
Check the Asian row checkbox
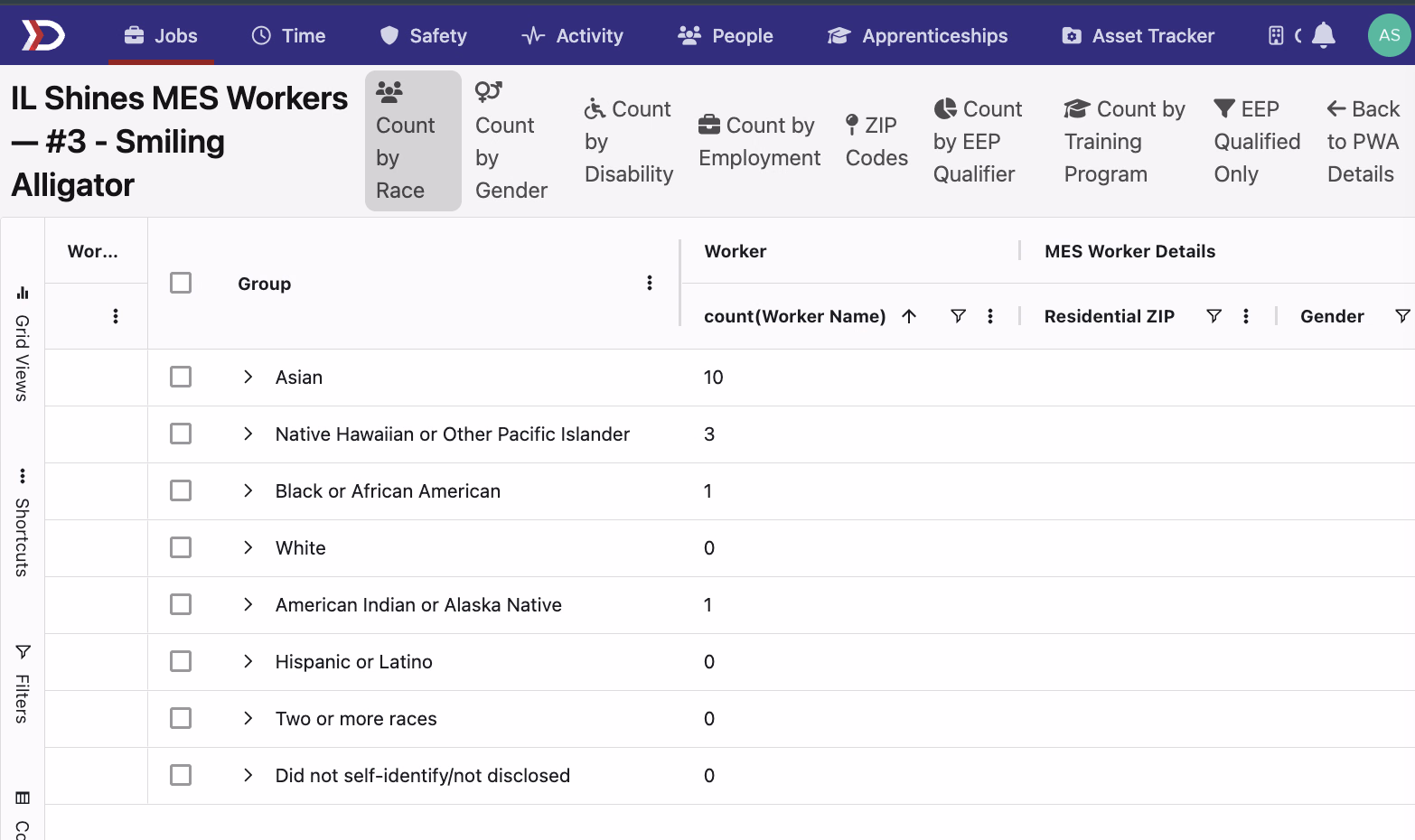click(181, 377)
